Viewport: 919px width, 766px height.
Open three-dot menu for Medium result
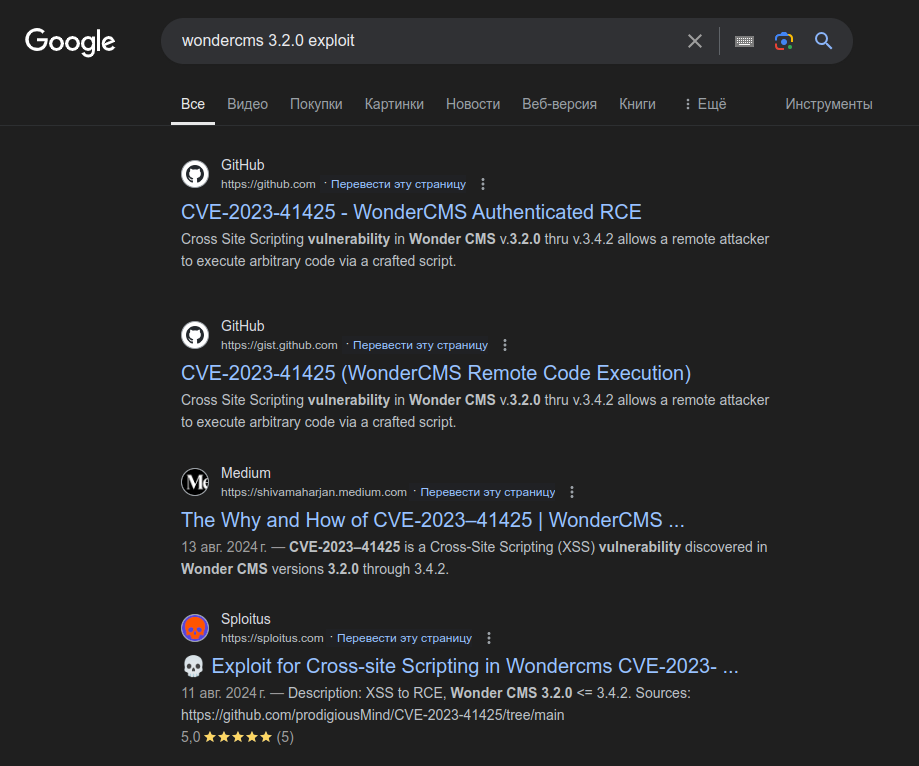tap(572, 492)
